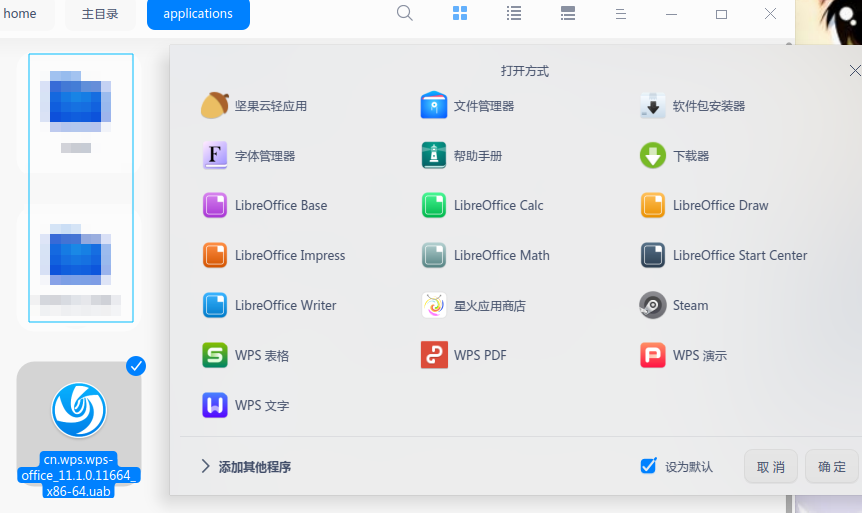Select applications breadcrumb
The width and height of the screenshot is (862, 513).
[x=198, y=14]
